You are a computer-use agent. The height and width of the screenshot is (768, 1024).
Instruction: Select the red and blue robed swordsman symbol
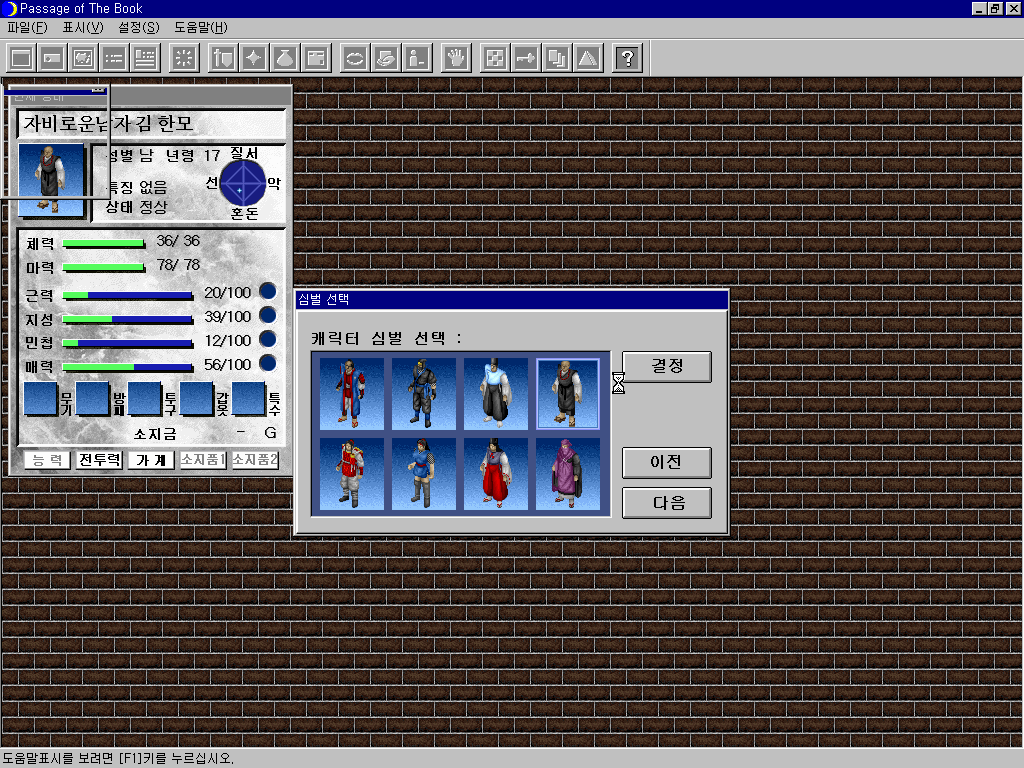point(352,394)
